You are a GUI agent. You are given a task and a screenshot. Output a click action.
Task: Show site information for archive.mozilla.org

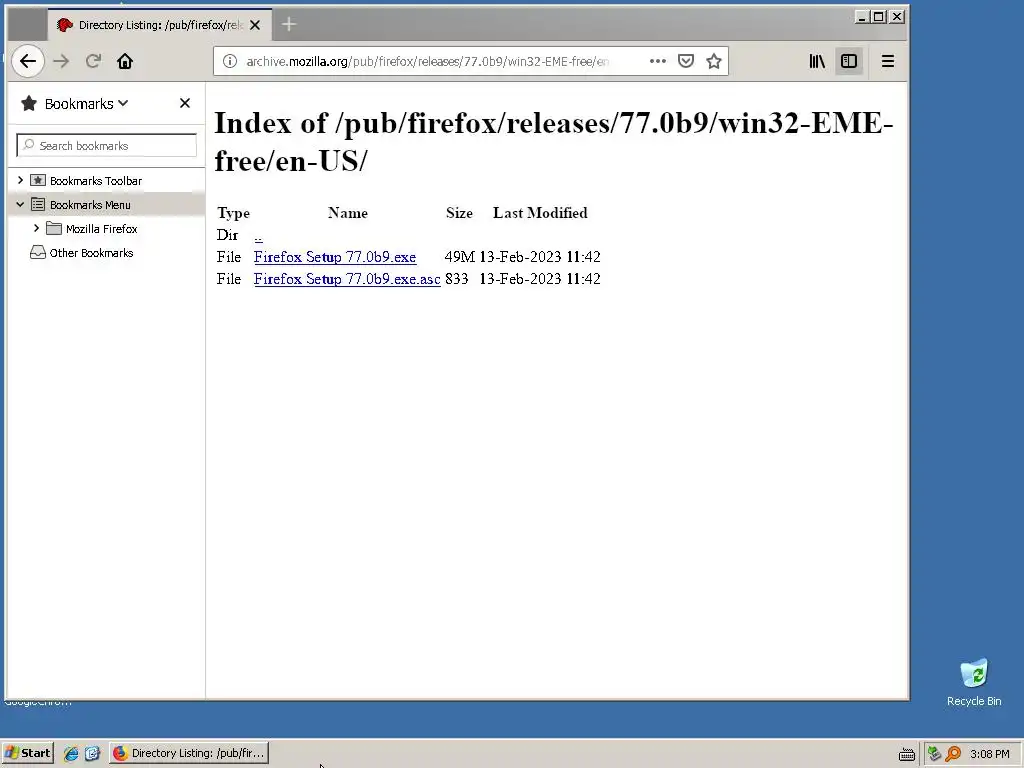tap(230, 61)
